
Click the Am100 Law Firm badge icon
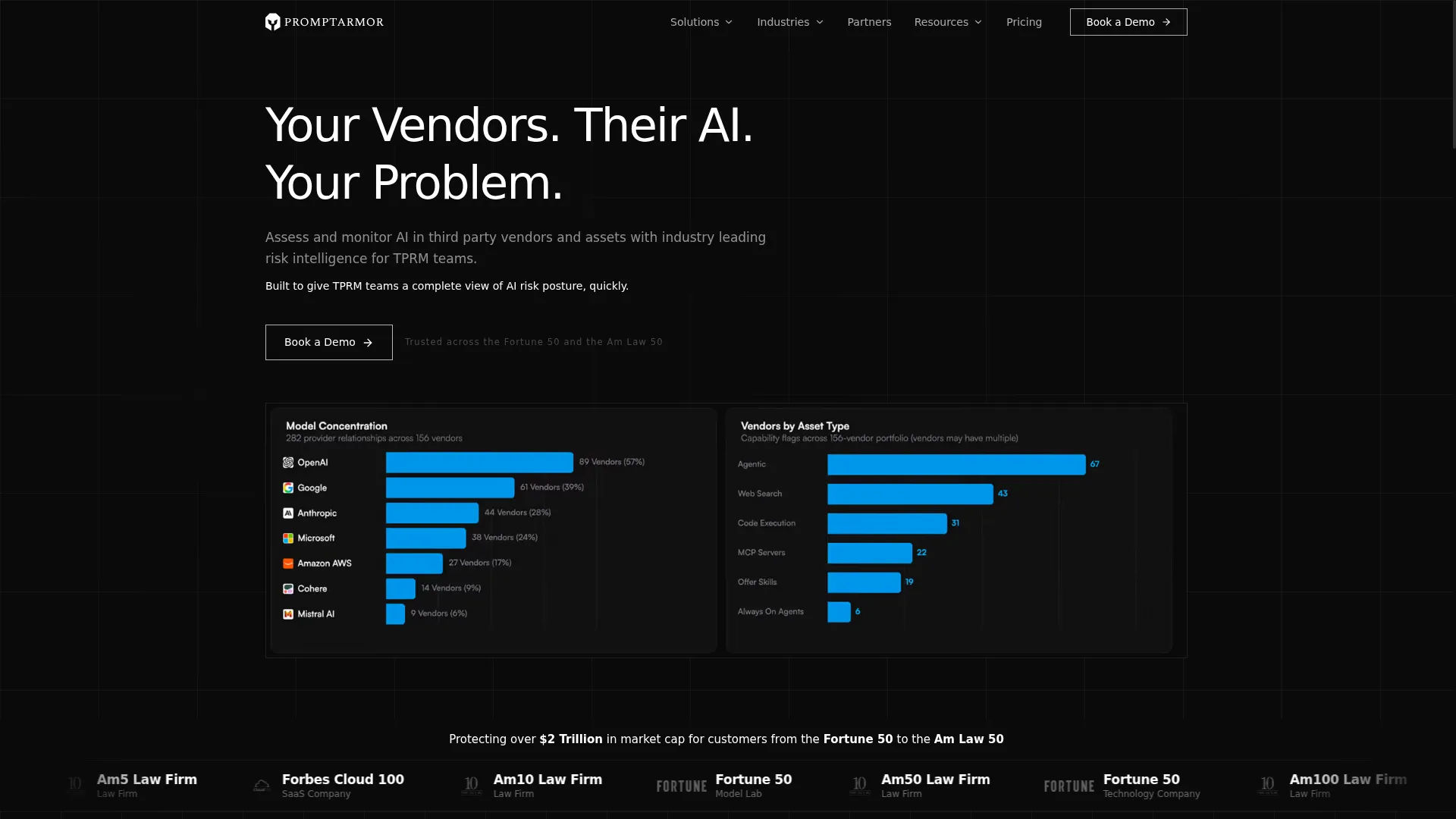1268,786
